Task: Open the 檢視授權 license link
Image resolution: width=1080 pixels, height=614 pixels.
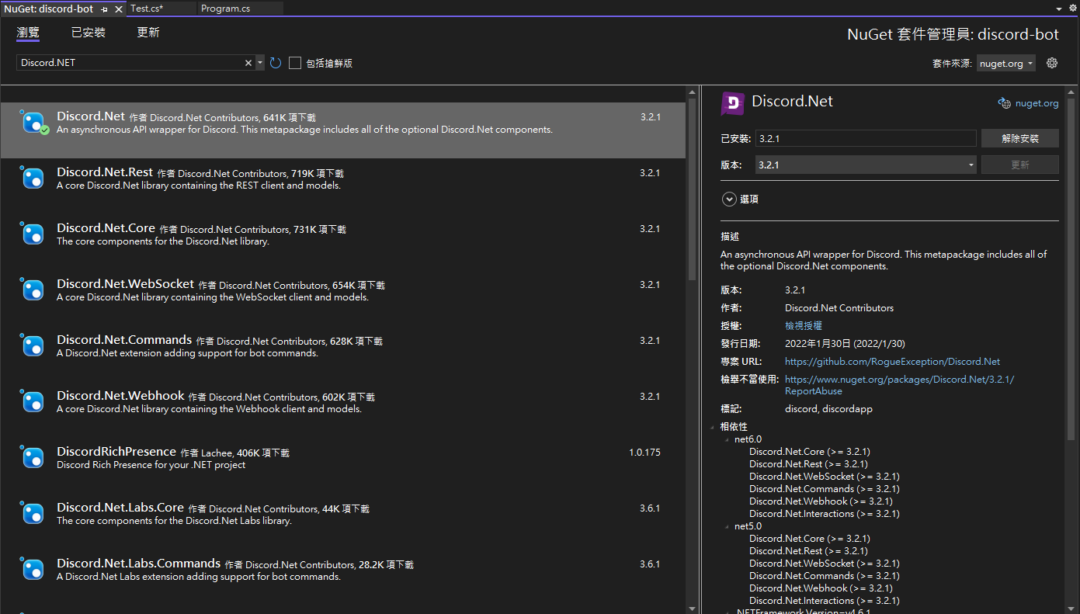Action: point(803,326)
